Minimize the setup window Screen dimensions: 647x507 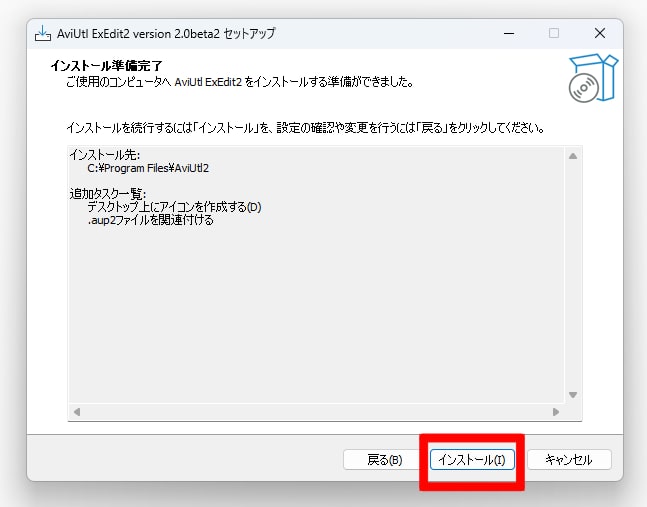pyautogui.click(x=509, y=33)
